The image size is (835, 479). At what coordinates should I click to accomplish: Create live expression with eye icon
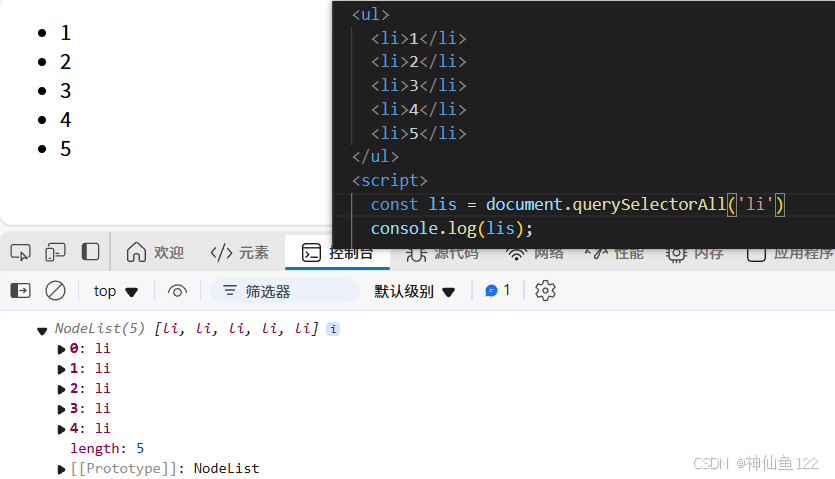coord(177,291)
